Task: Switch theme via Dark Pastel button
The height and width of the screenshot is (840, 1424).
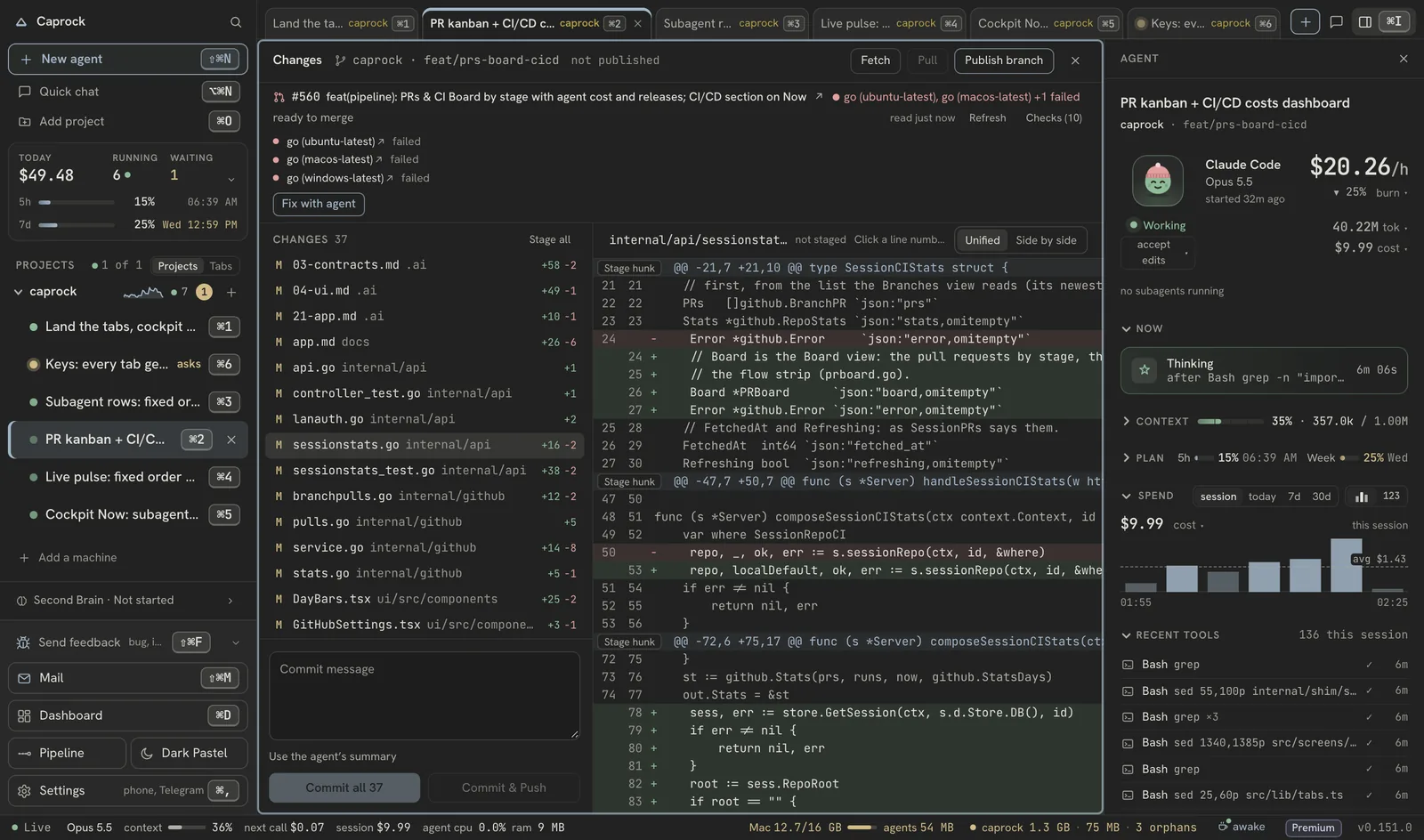Action: 190,753
